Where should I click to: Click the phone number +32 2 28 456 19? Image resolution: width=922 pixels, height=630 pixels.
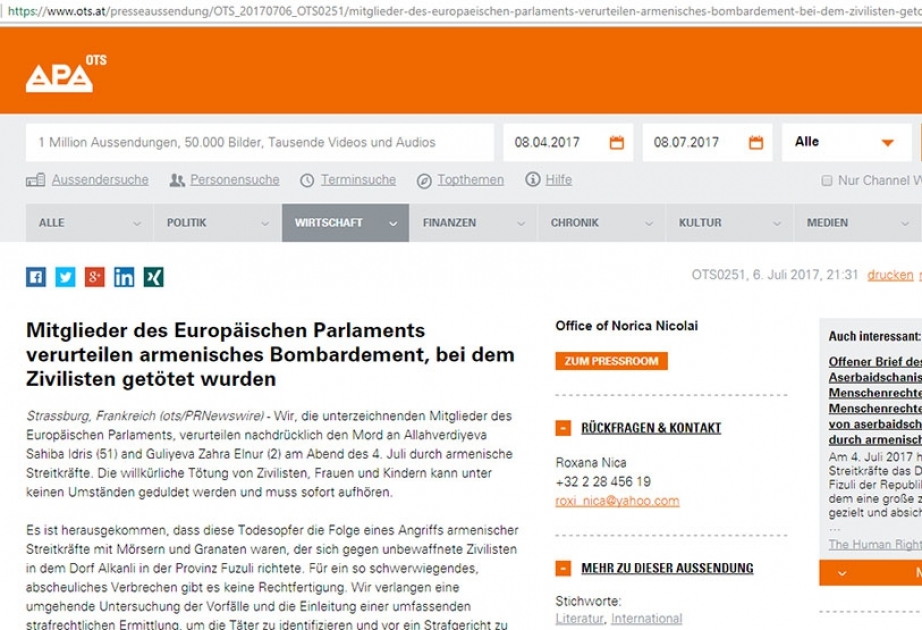(x=603, y=482)
